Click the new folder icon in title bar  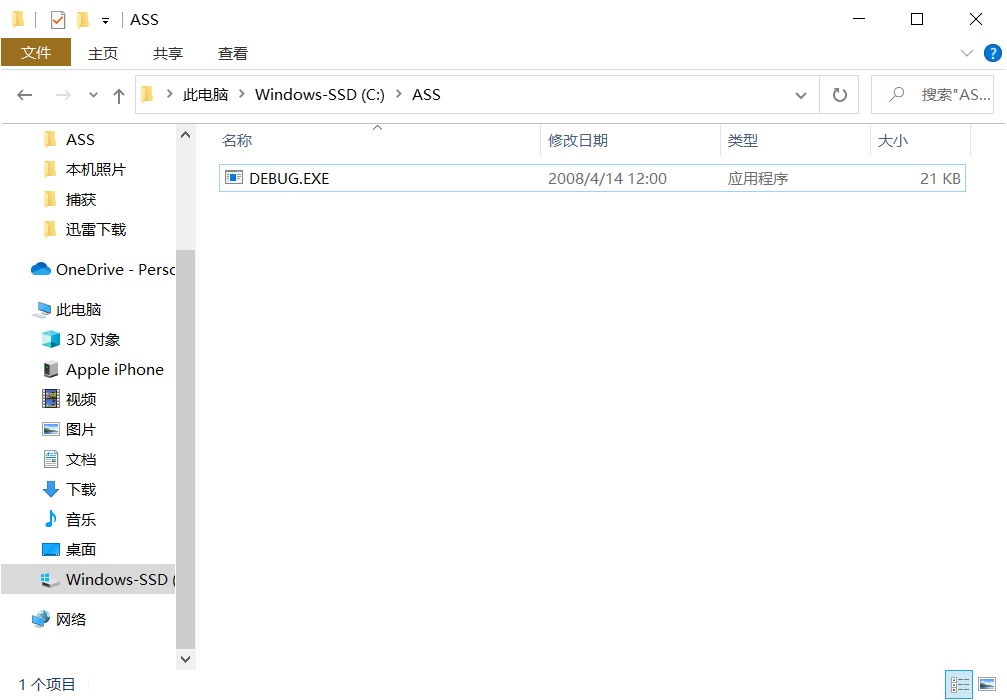click(x=83, y=20)
